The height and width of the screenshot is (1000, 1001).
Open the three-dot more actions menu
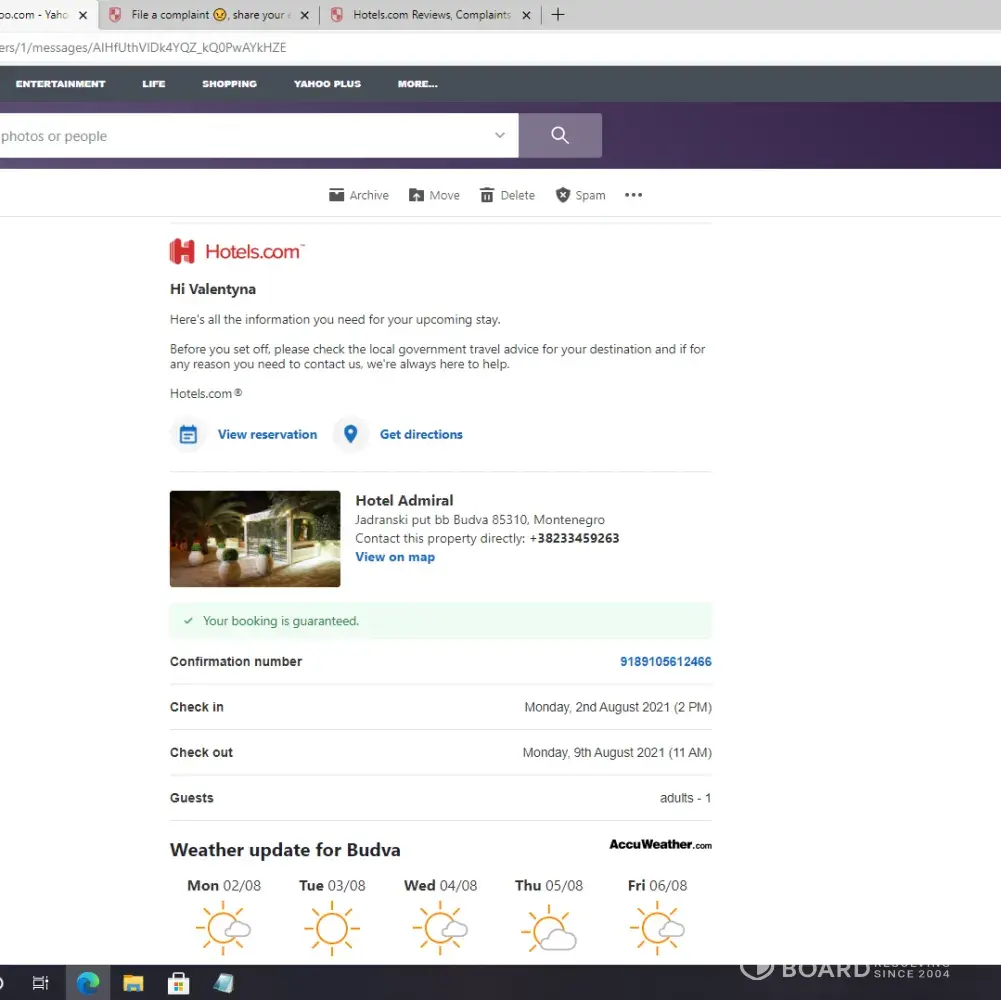[633, 195]
